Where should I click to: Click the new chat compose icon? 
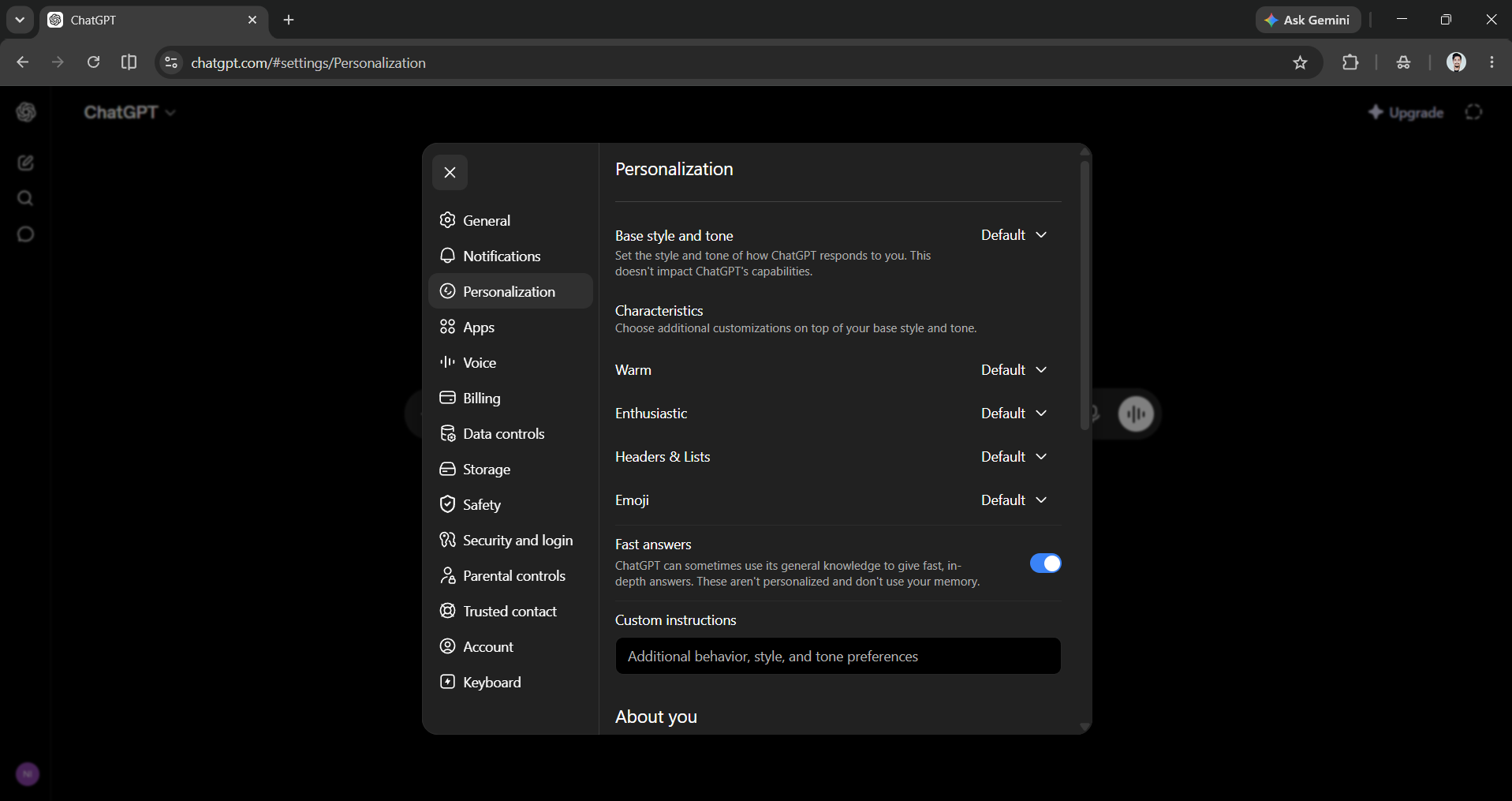pos(26,163)
